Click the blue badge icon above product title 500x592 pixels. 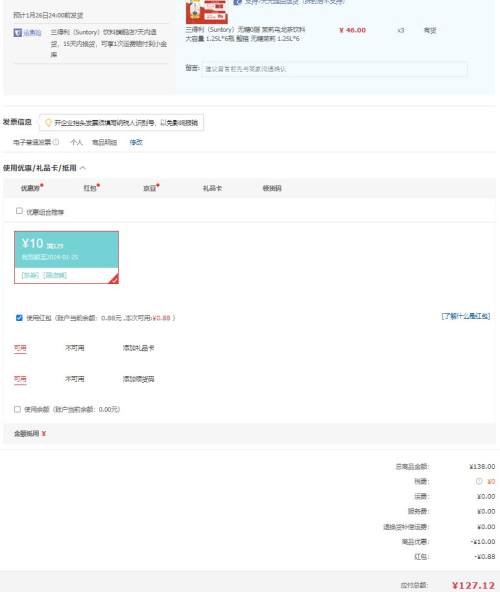click(237, 2)
